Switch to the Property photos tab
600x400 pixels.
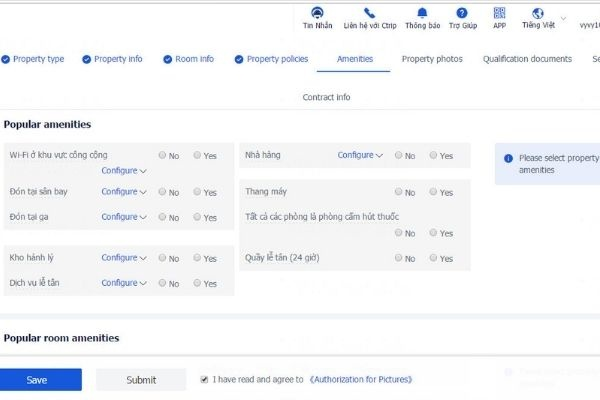pos(432,59)
